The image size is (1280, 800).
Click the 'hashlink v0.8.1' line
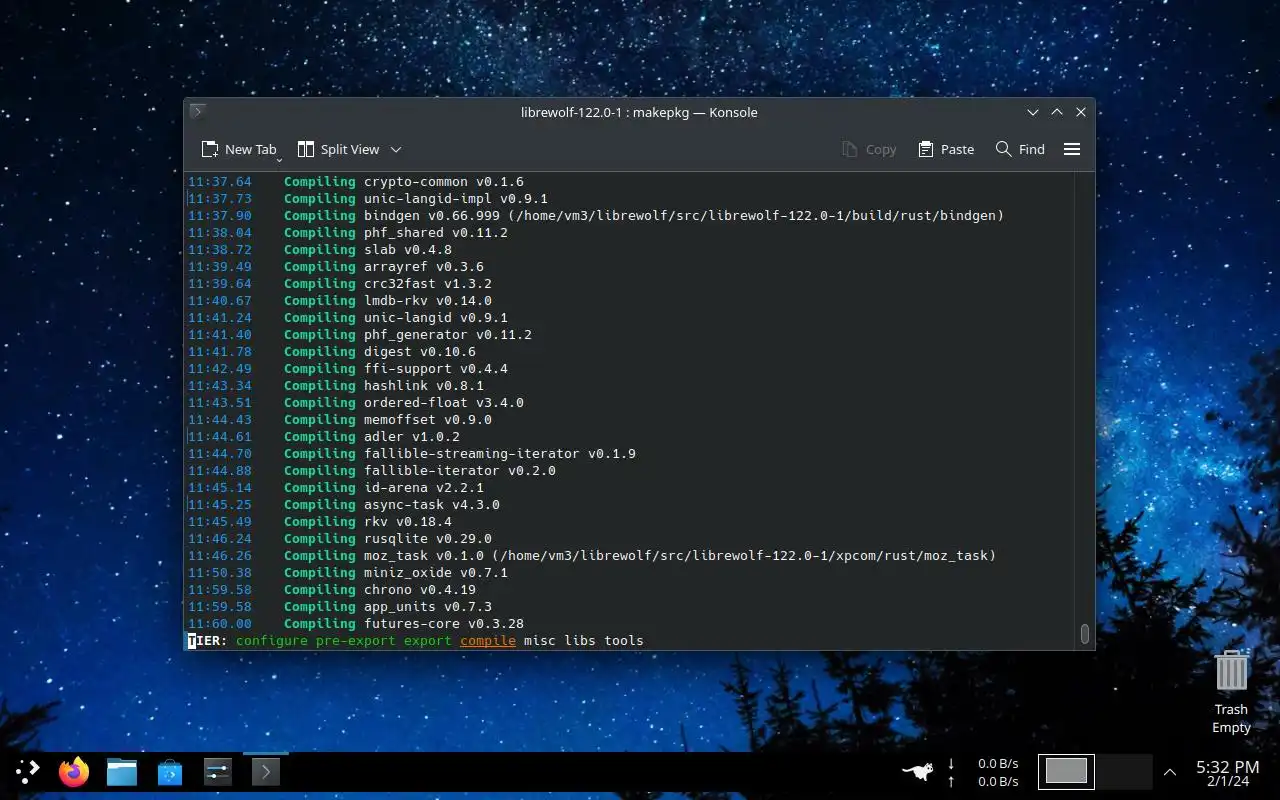[x=424, y=386]
